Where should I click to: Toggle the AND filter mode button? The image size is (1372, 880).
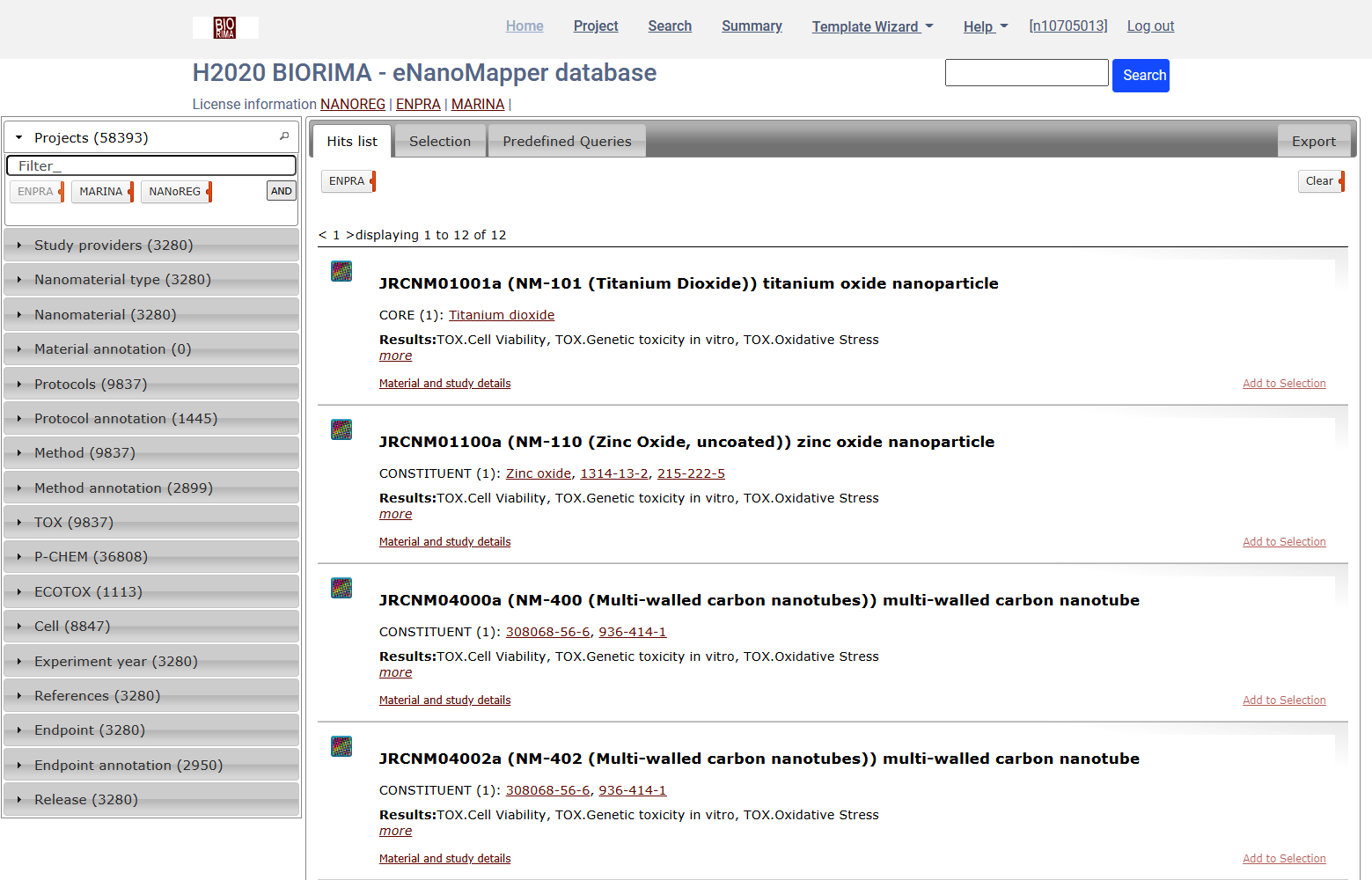[x=281, y=191]
